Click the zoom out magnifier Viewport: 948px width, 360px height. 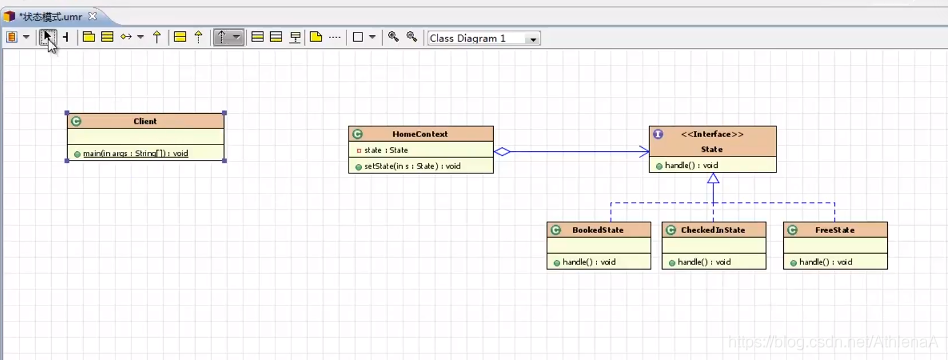pyautogui.click(x=412, y=37)
